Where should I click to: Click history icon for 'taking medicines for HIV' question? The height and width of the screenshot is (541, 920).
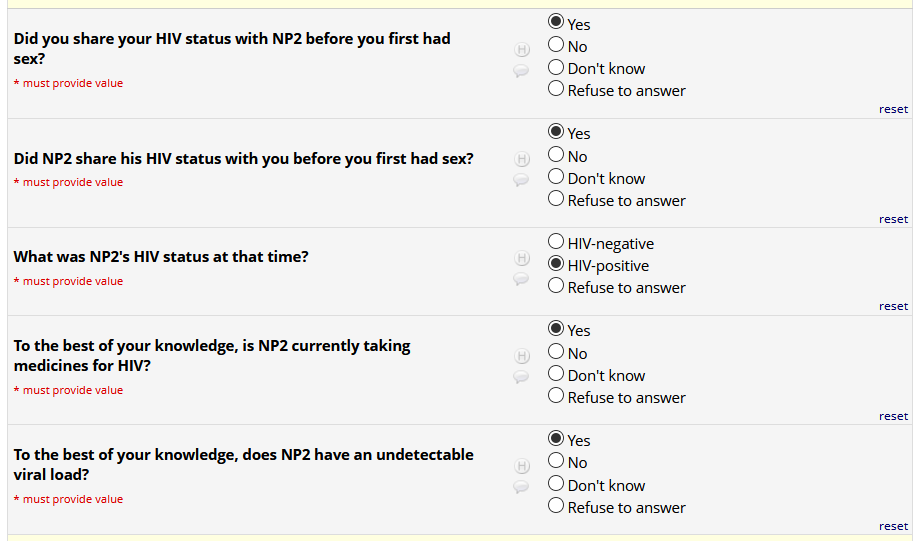(x=521, y=356)
